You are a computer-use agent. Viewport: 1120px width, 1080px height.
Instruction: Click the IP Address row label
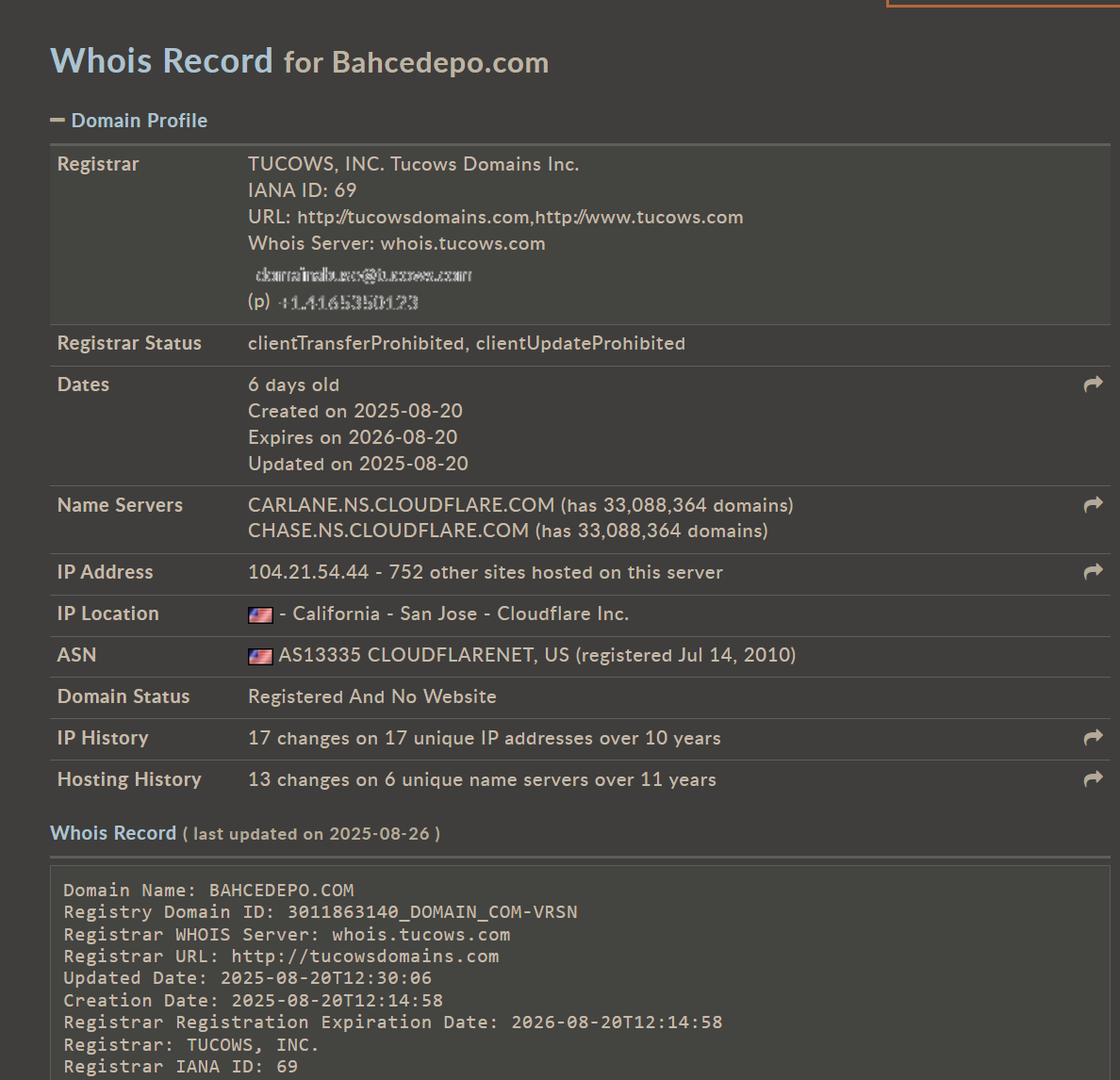click(105, 572)
